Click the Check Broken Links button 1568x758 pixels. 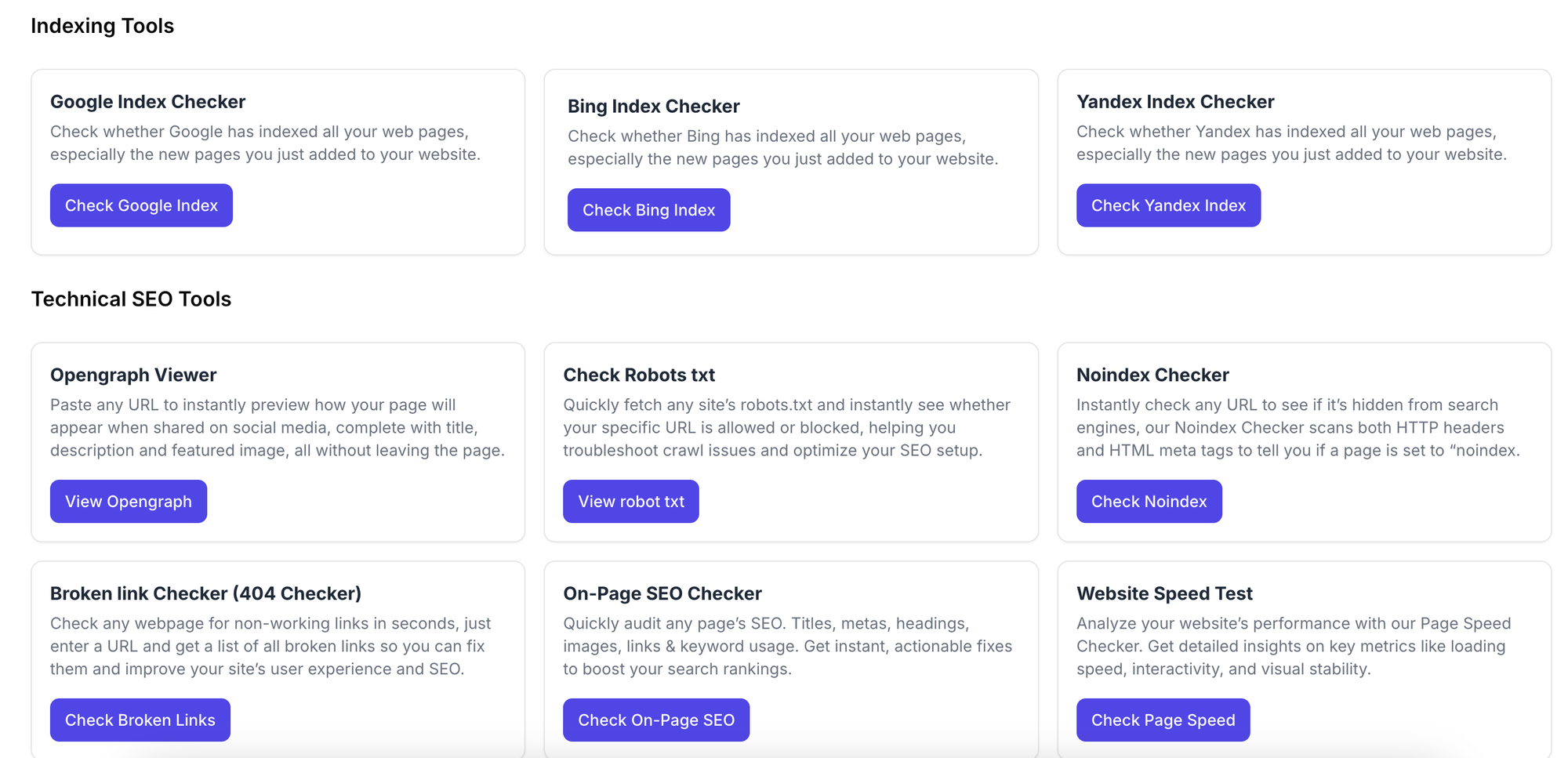(x=140, y=720)
